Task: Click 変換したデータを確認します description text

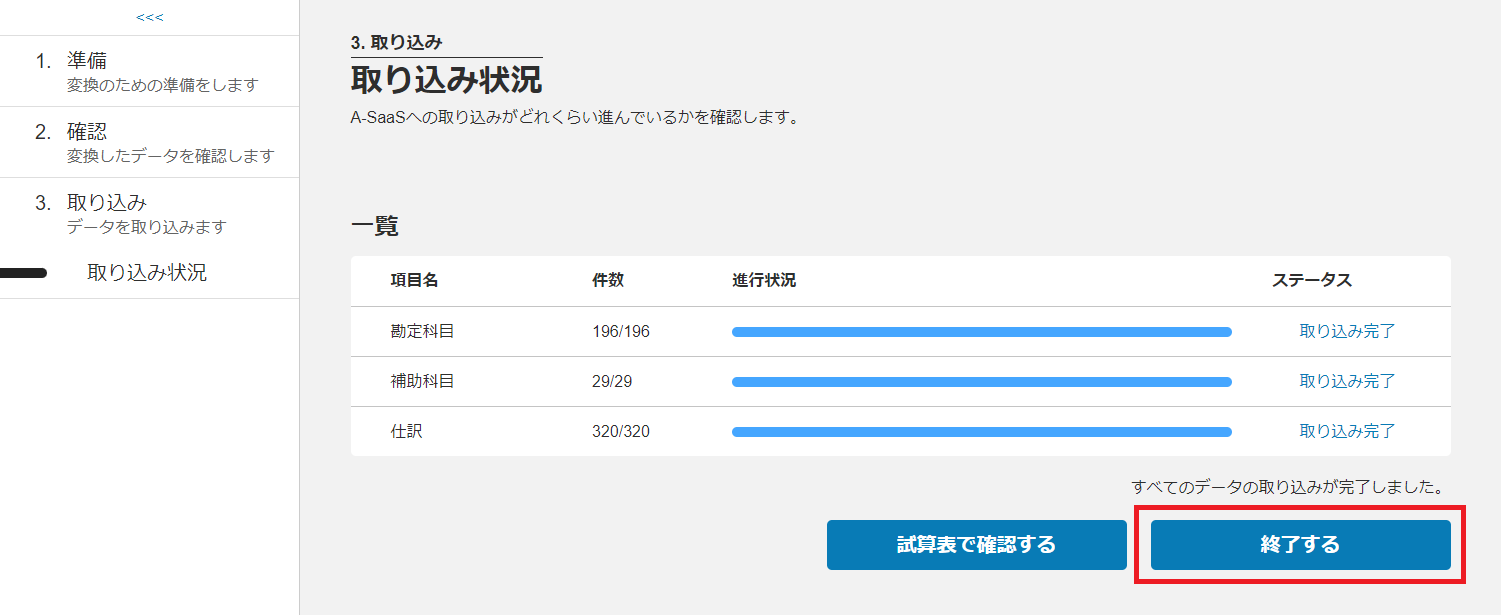Action: [170, 156]
